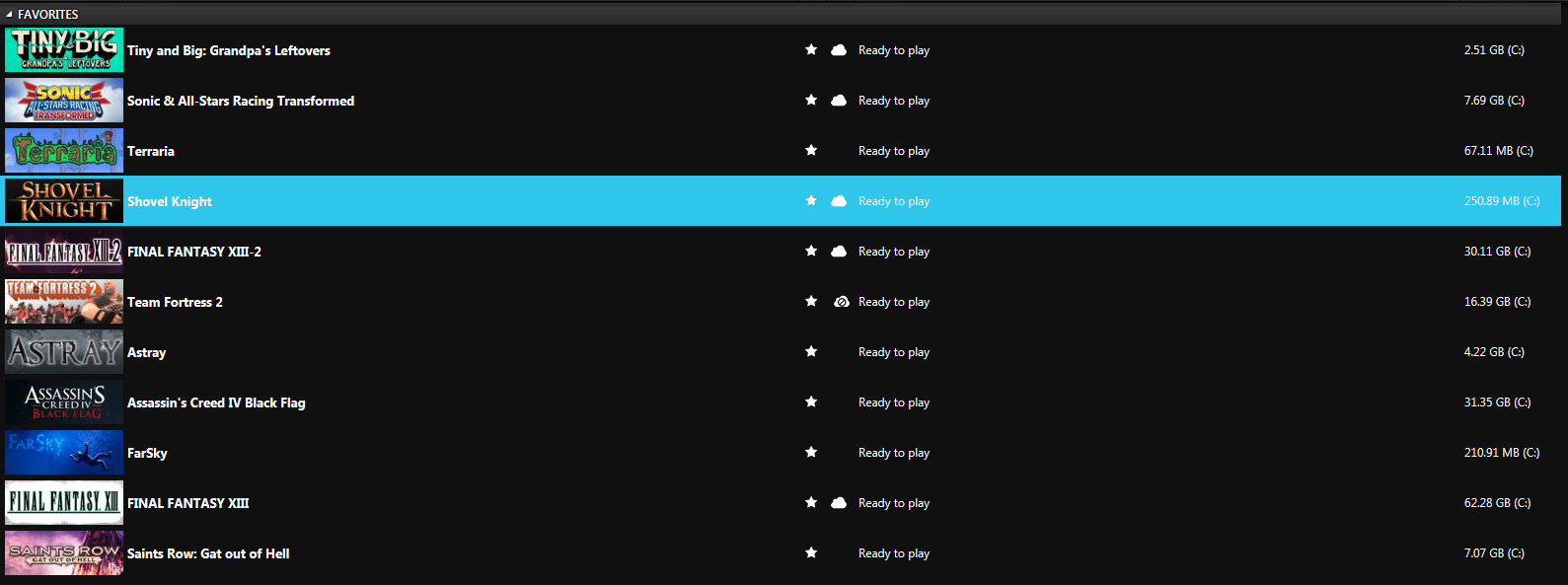Click Ready to play for Team Fortress 2
The height and width of the screenshot is (585, 1568).
894,302
